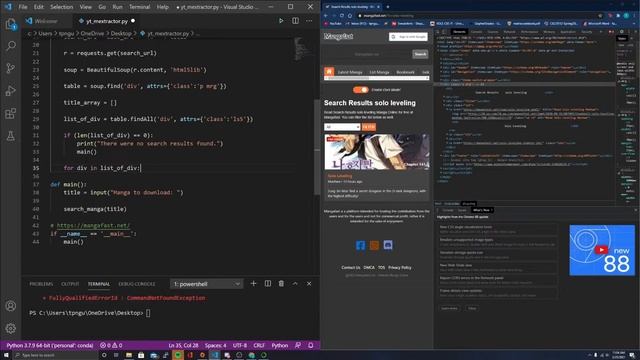This screenshot has width=640, height=360.
Task: Open notifications bell in status bar
Action: (x=311, y=345)
